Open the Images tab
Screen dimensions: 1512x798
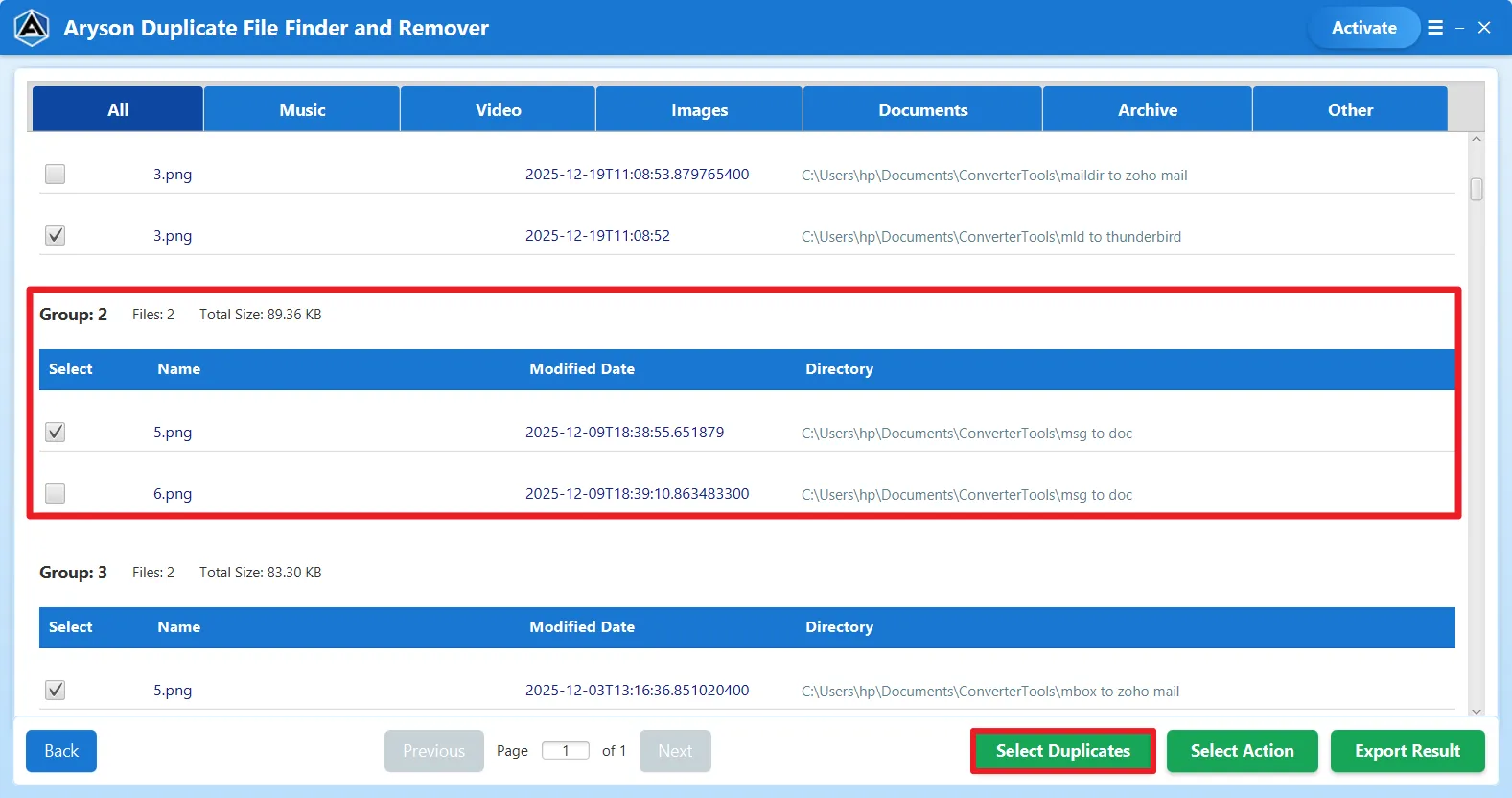[699, 110]
